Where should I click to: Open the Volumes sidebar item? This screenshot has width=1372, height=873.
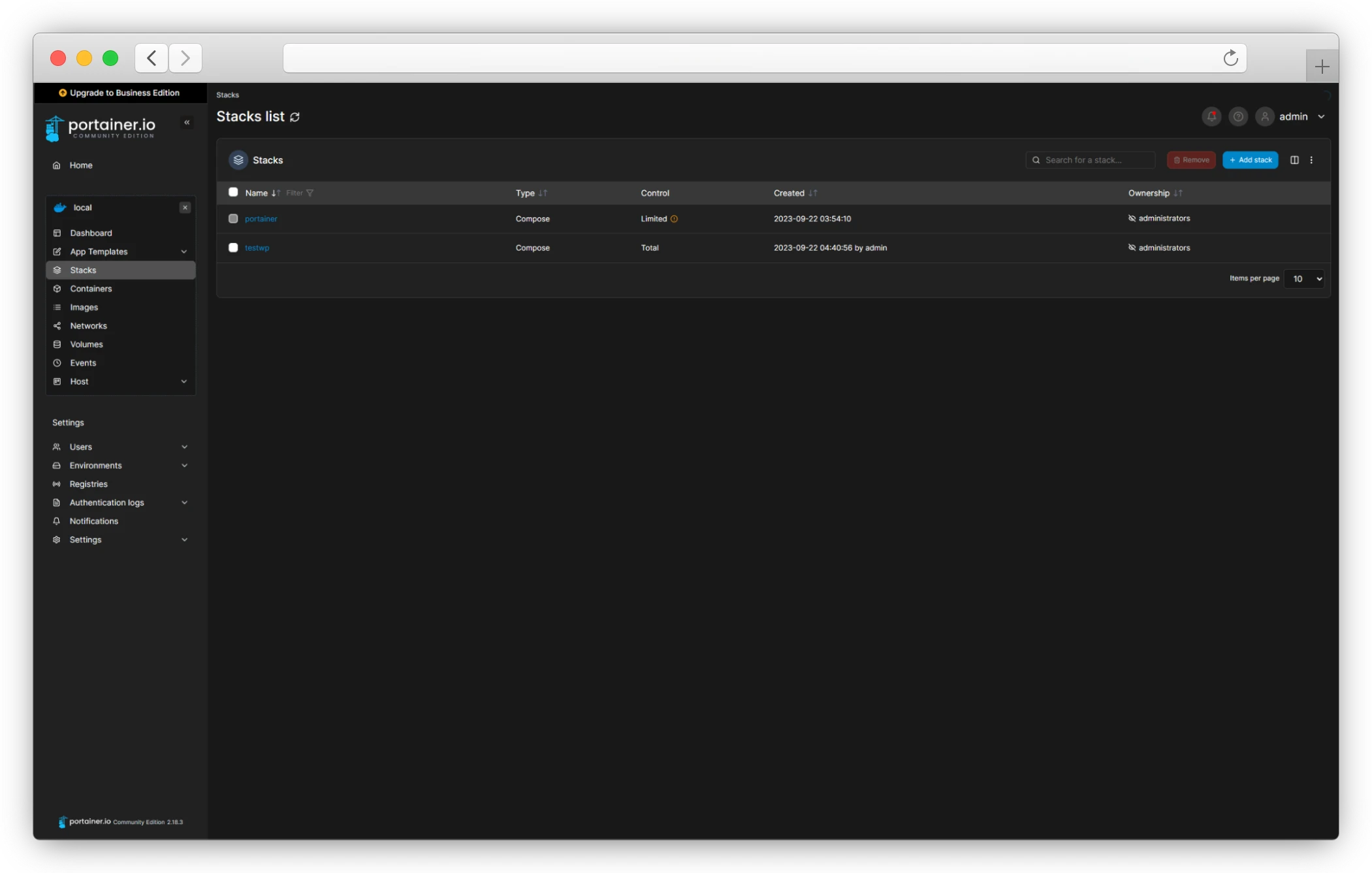pyautogui.click(x=86, y=345)
